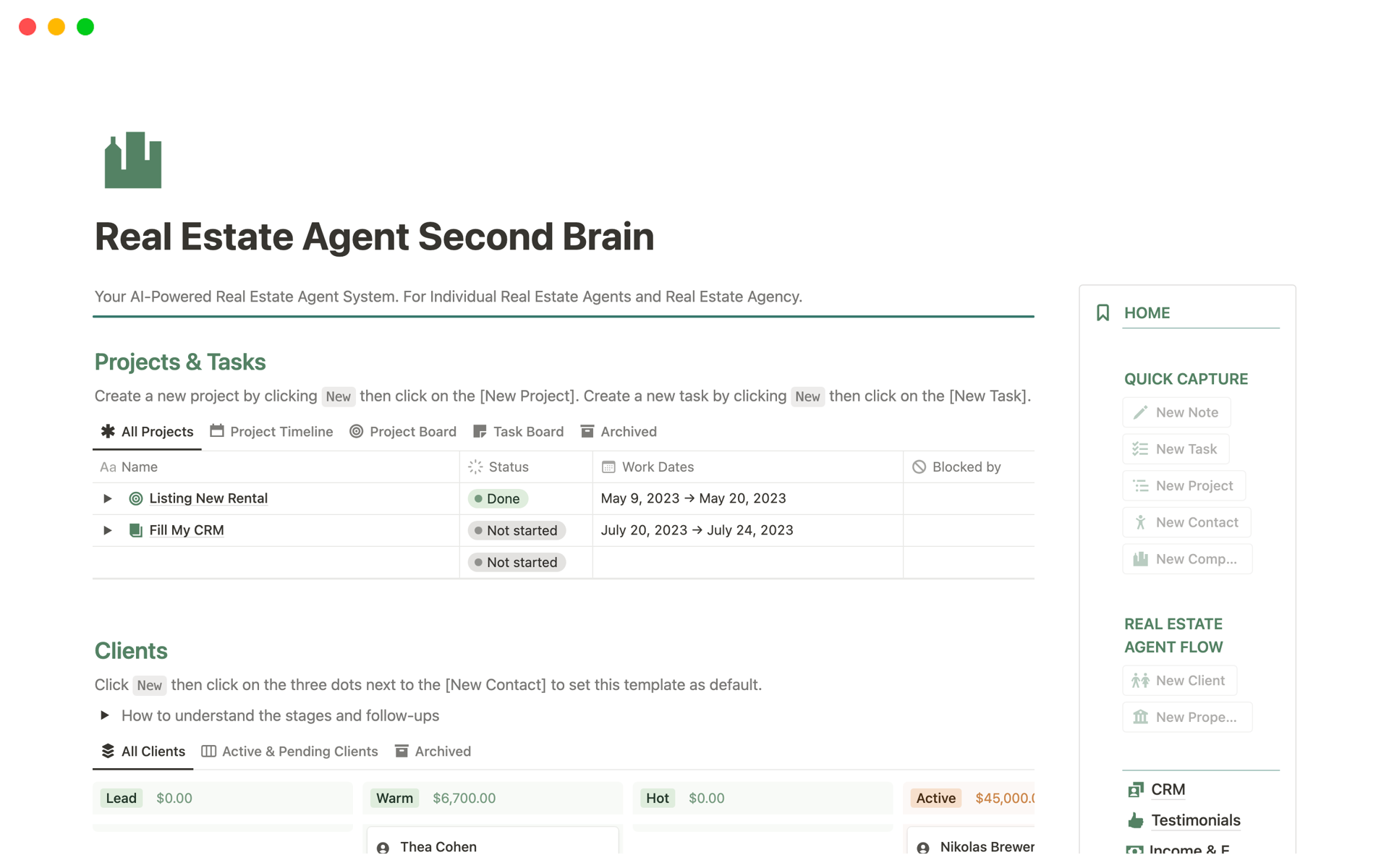Click the New Project quick capture button
This screenshot has width=1389, height=868.
[1184, 486]
